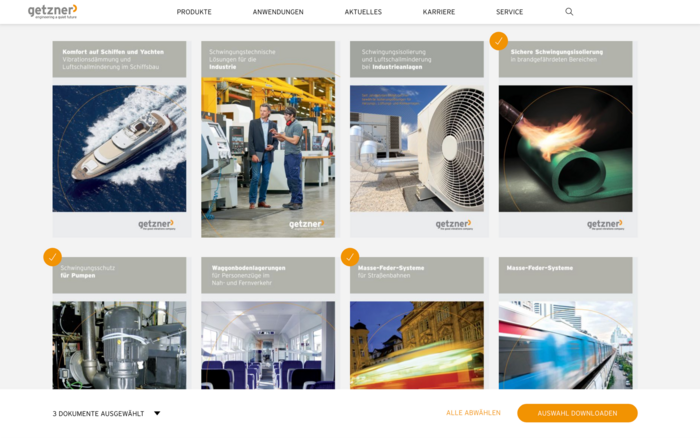Image resolution: width=700 pixels, height=438 pixels.
Task: Deselect the Schwingungsschutz für Pumpen checkmark
Action: [x=52, y=257]
